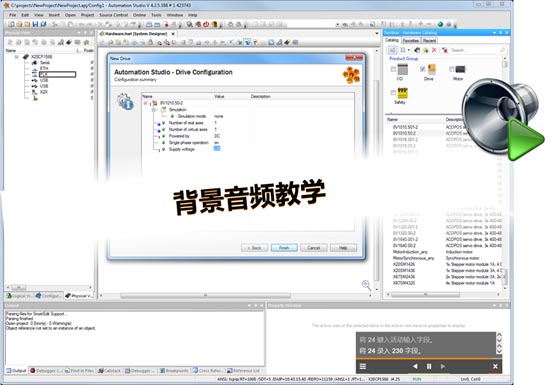The image size is (551, 385).
Task: Collapse the 8V1010.50-2 tree node
Action: point(145,103)
